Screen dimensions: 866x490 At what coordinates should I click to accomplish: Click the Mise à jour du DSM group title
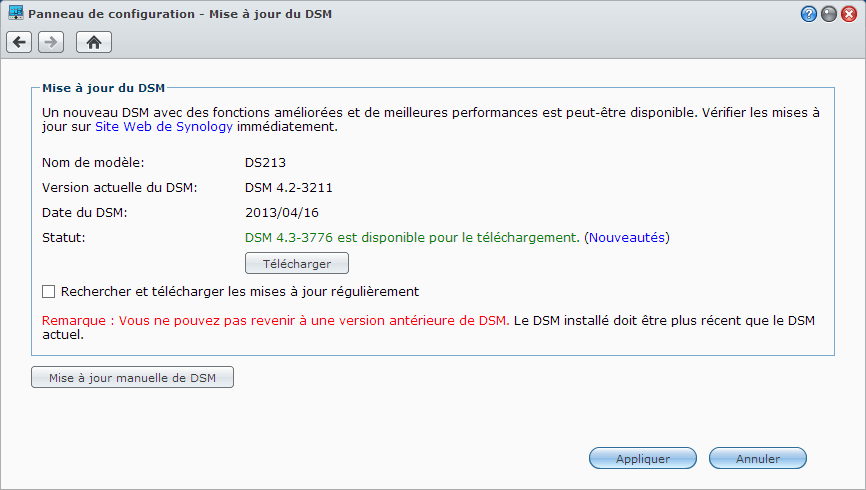103,88
